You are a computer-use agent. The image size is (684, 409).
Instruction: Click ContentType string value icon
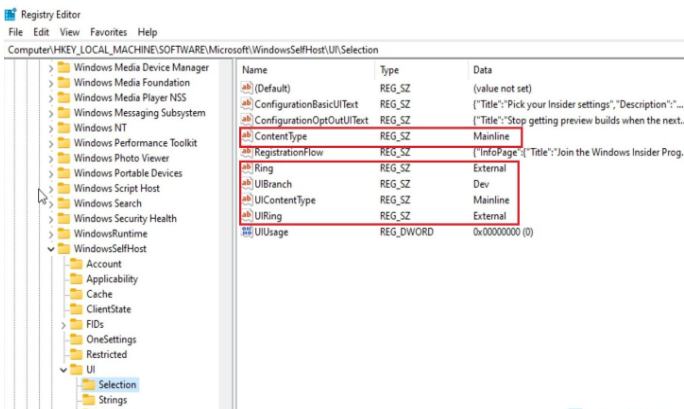(246, 136)
